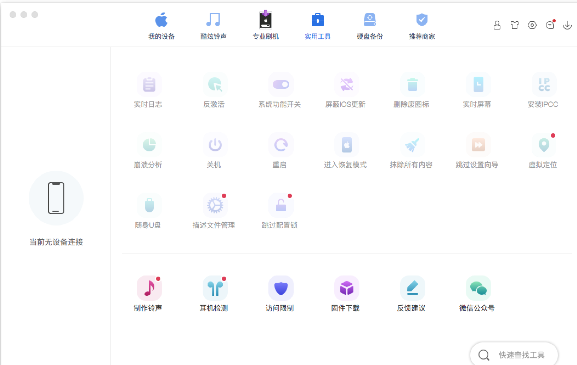Open the message icon with red dot
The image size is (577, 365).
[x=550, y=25]
